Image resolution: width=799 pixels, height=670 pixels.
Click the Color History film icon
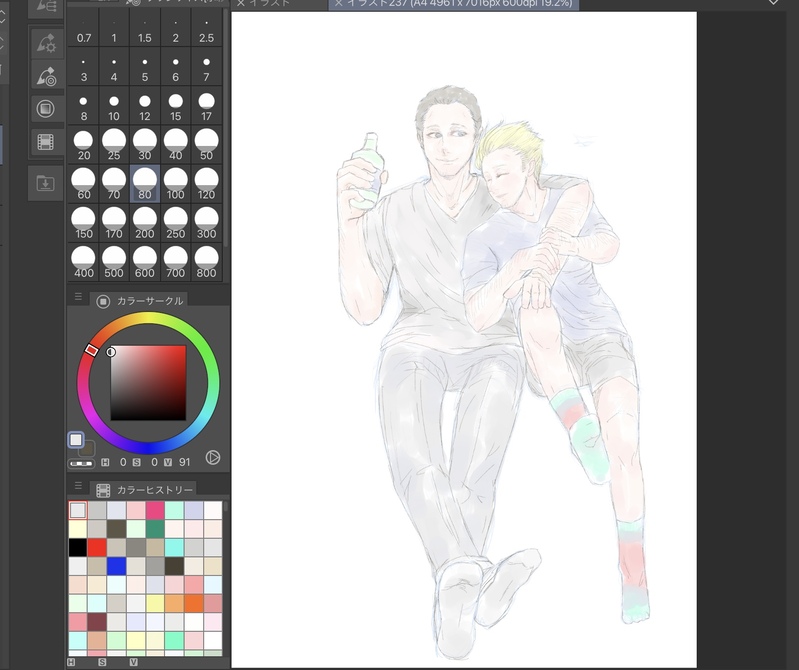pos(103,490)
